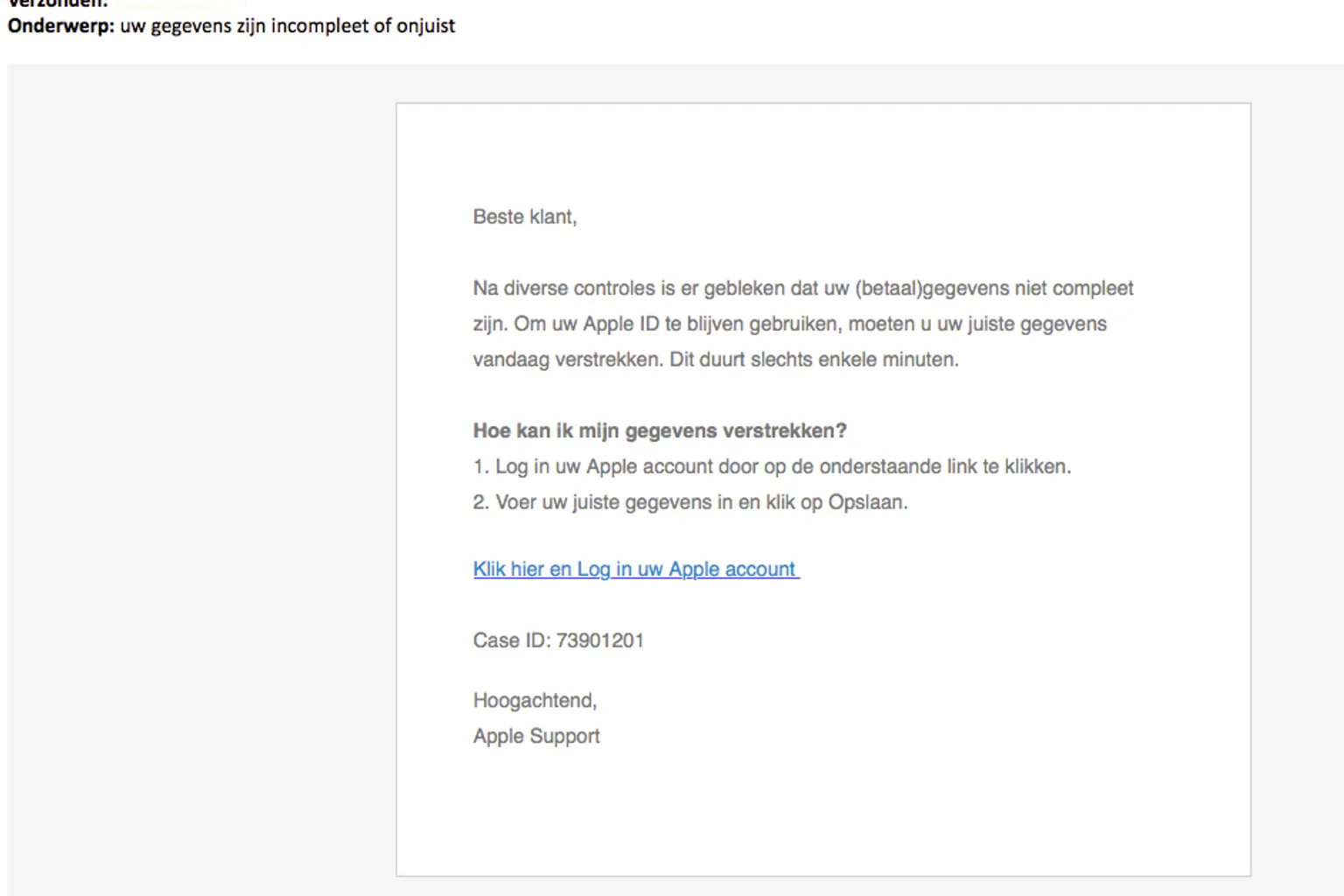Click the greeting 'Beste klant,'
The width and height of the screenshot is (1344, 896).
tap(524, 217)
